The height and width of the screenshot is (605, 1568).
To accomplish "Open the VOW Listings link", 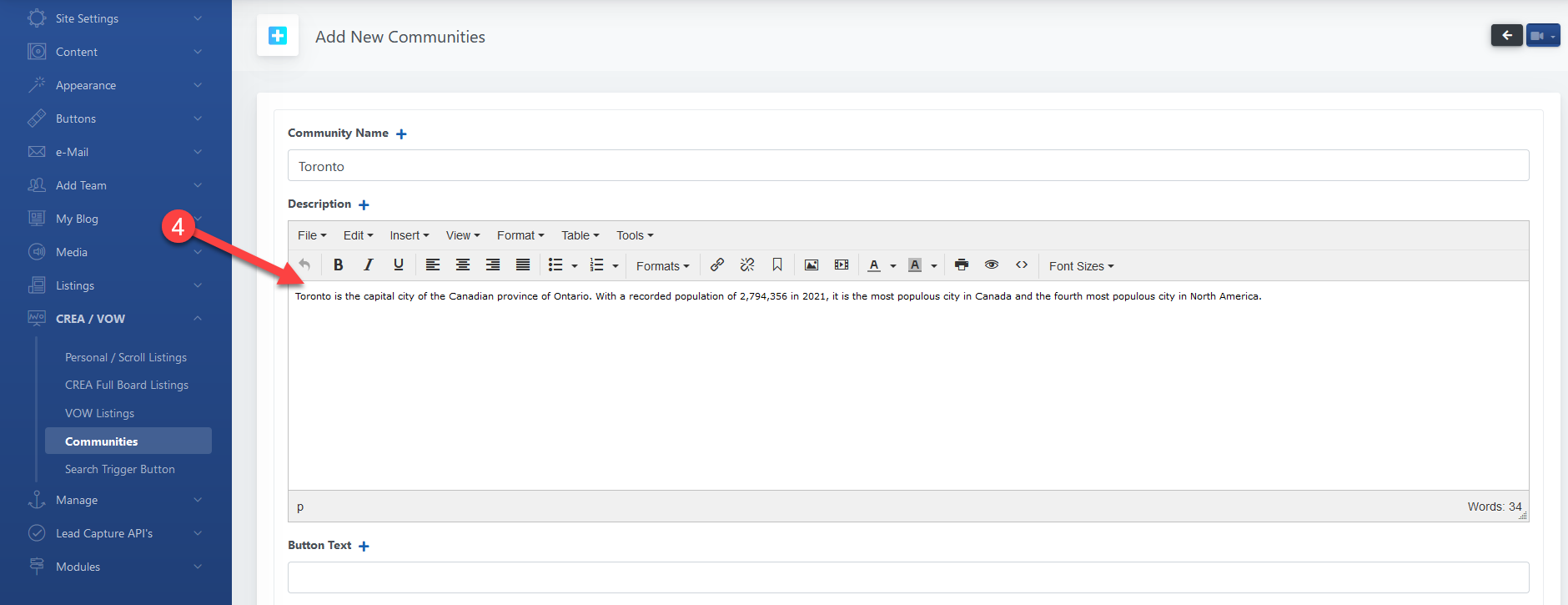I will tap(99, 413).
